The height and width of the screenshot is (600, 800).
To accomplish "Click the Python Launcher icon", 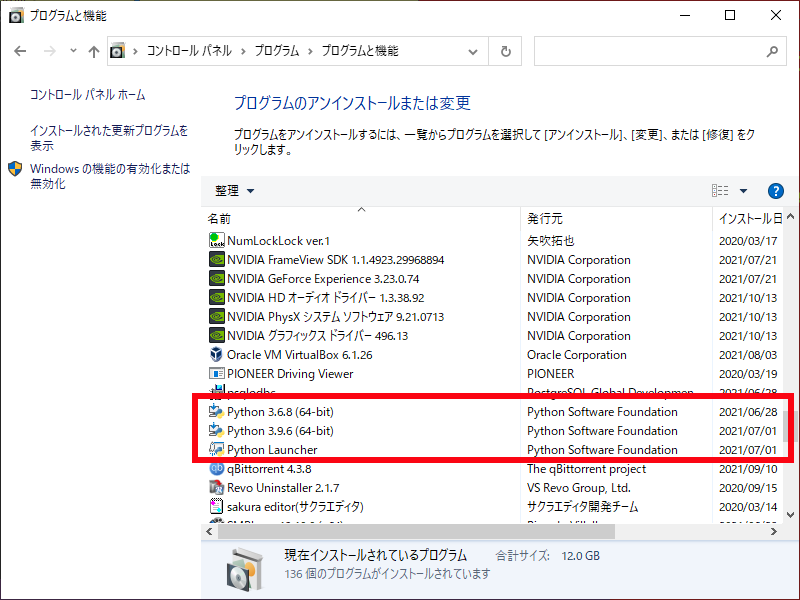I will (217, 449).
